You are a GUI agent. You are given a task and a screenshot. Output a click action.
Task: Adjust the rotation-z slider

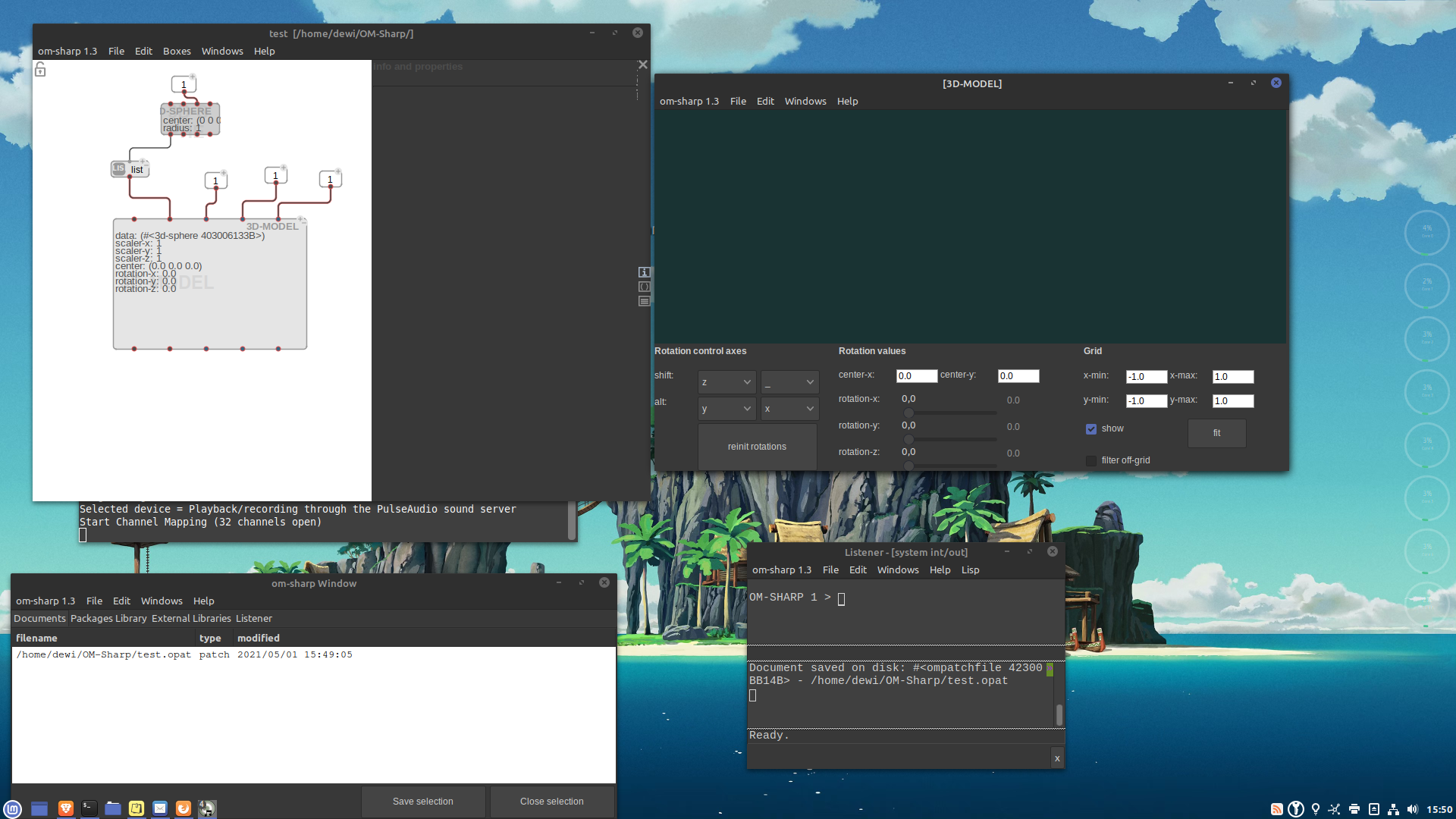click(x=951, y=465)
